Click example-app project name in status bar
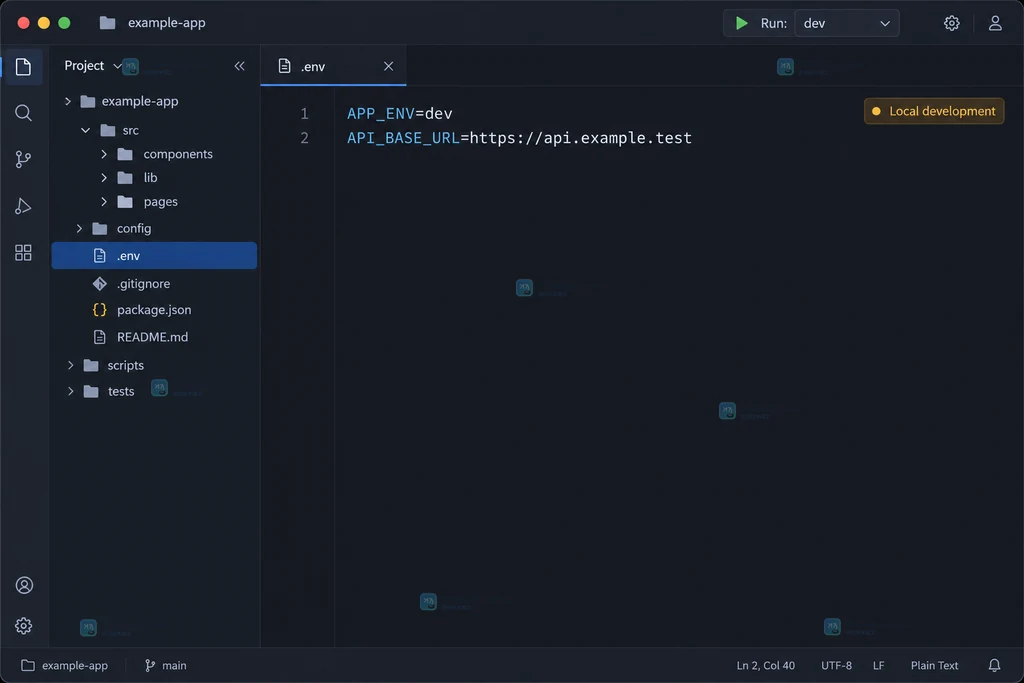Image resolution: width=1024 pixels, height=683 pixels. point(74,665)
